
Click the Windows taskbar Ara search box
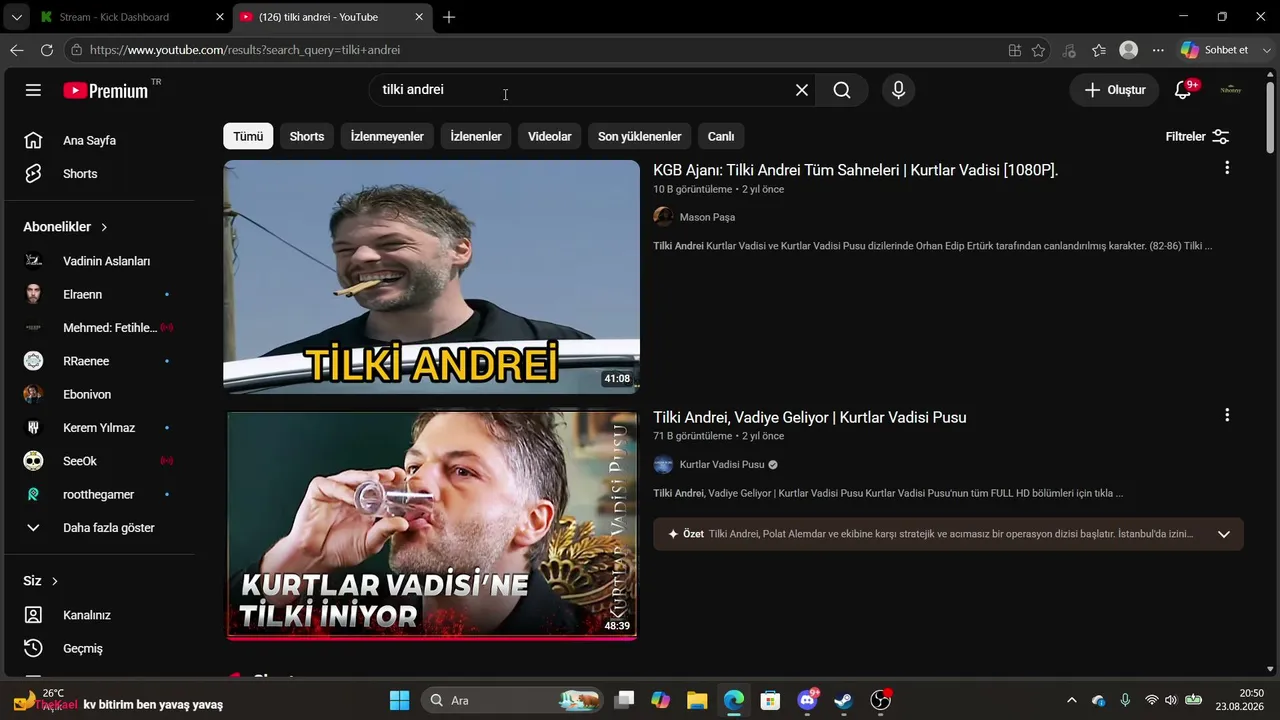(x=512, y=700)
